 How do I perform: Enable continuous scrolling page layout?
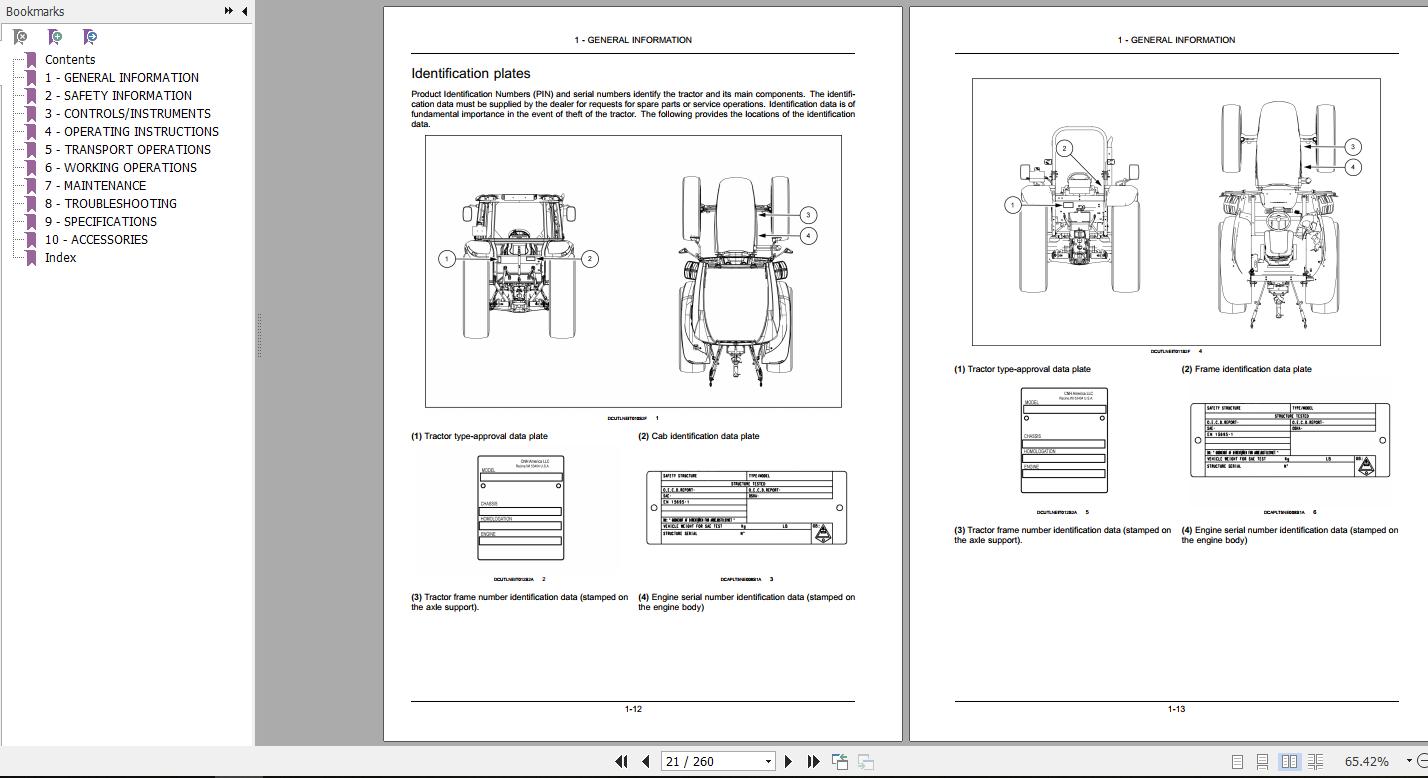point(1264,761)
